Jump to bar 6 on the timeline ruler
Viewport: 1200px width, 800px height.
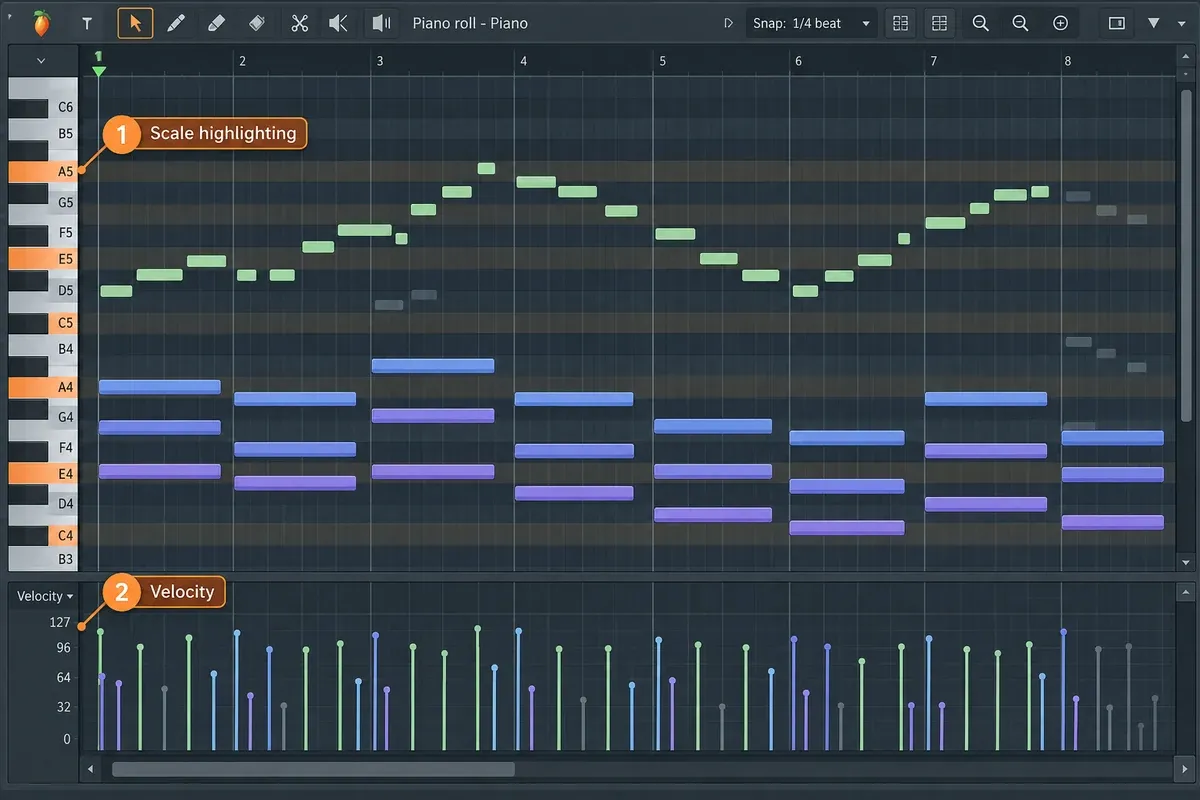pos(797,61)
